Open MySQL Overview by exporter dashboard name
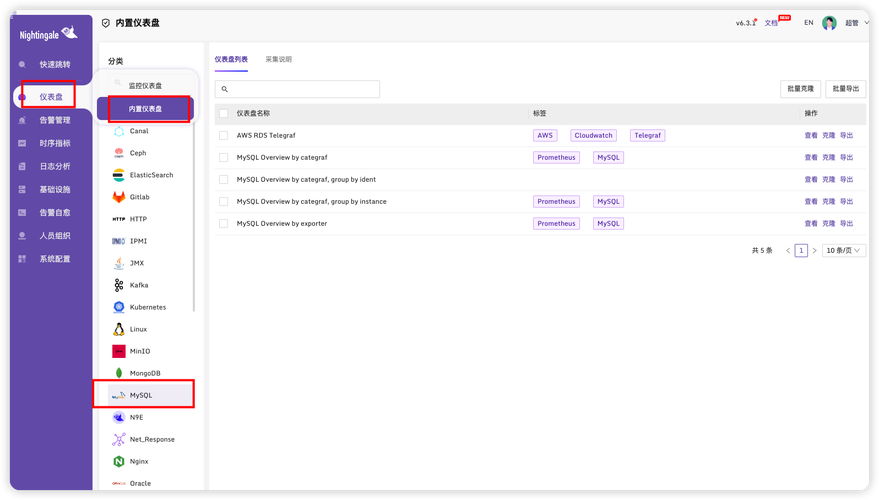The image size is (879, 500). click(281, 224)
